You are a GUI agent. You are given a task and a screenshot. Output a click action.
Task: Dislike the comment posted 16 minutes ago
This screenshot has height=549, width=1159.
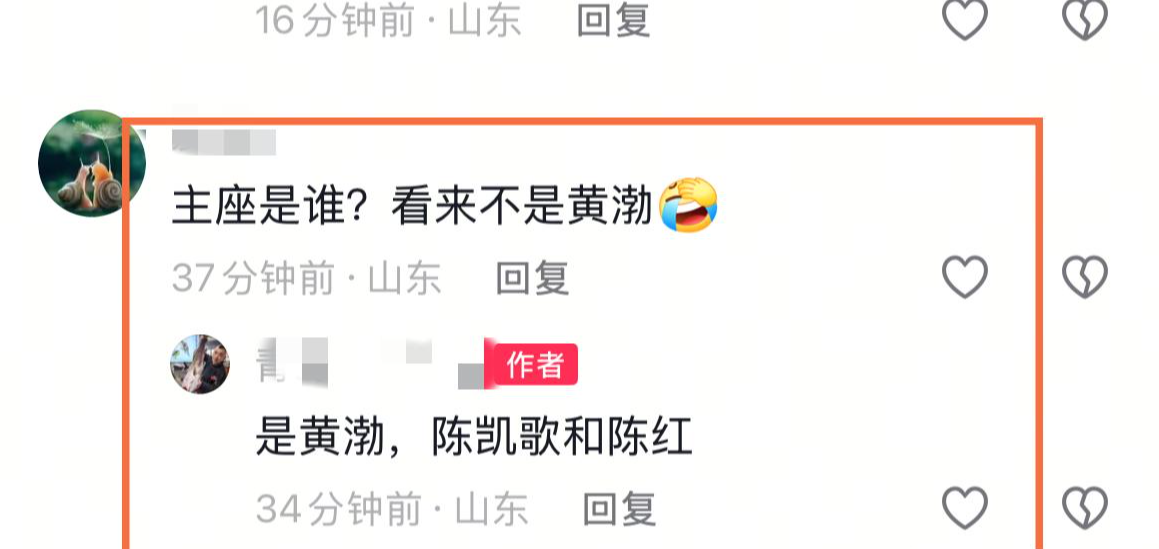point(1084,19)
